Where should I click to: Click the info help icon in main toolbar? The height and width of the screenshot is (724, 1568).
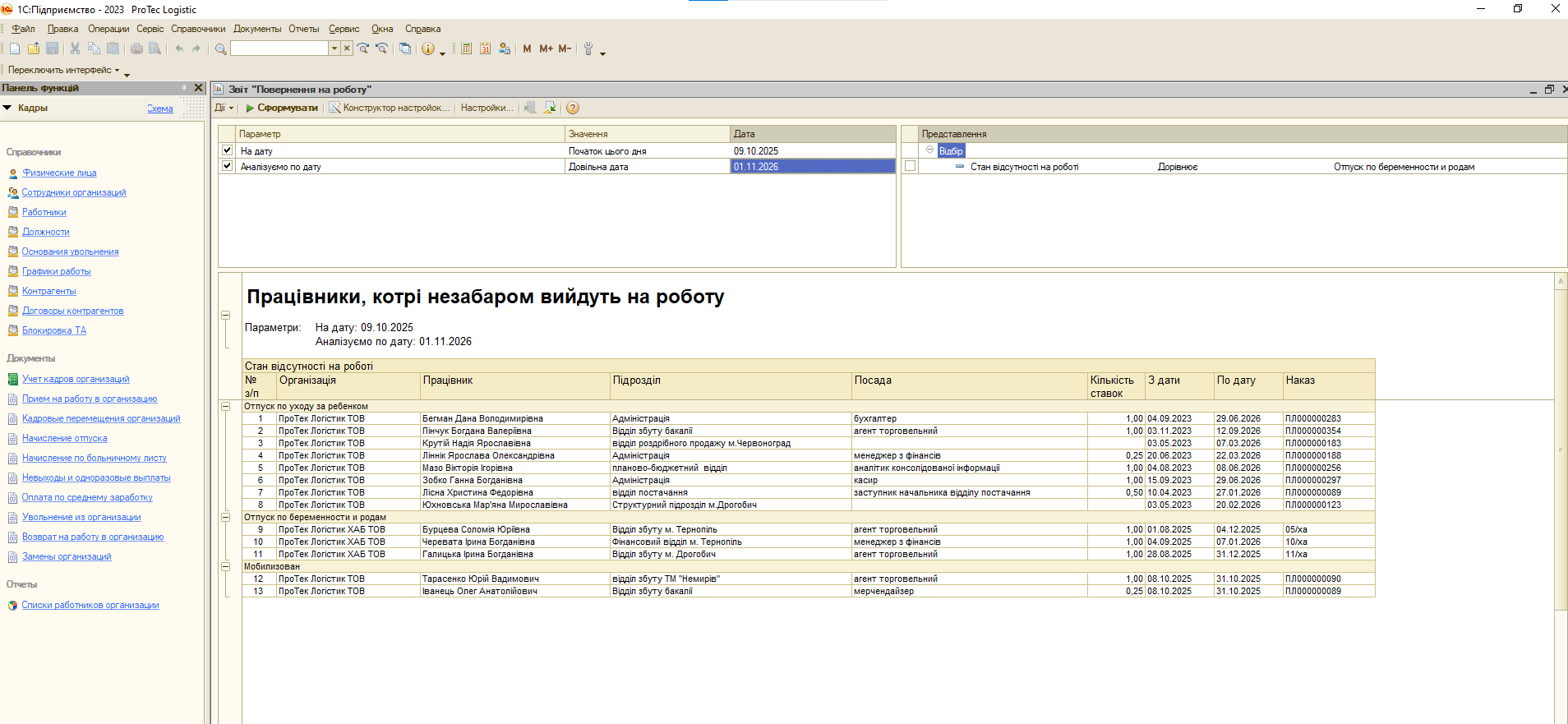427,49
